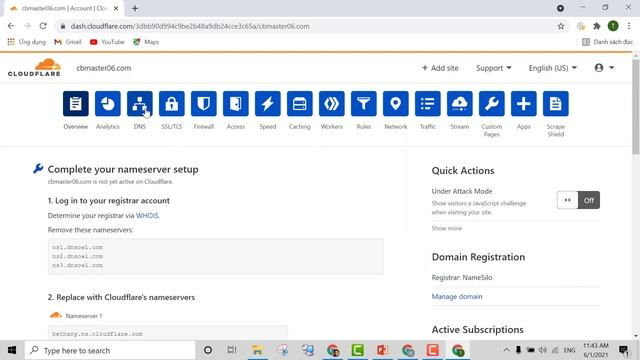Open the Rules funnel icon
The width and height of the screenshot is (640, 360).
click(364, 104)
